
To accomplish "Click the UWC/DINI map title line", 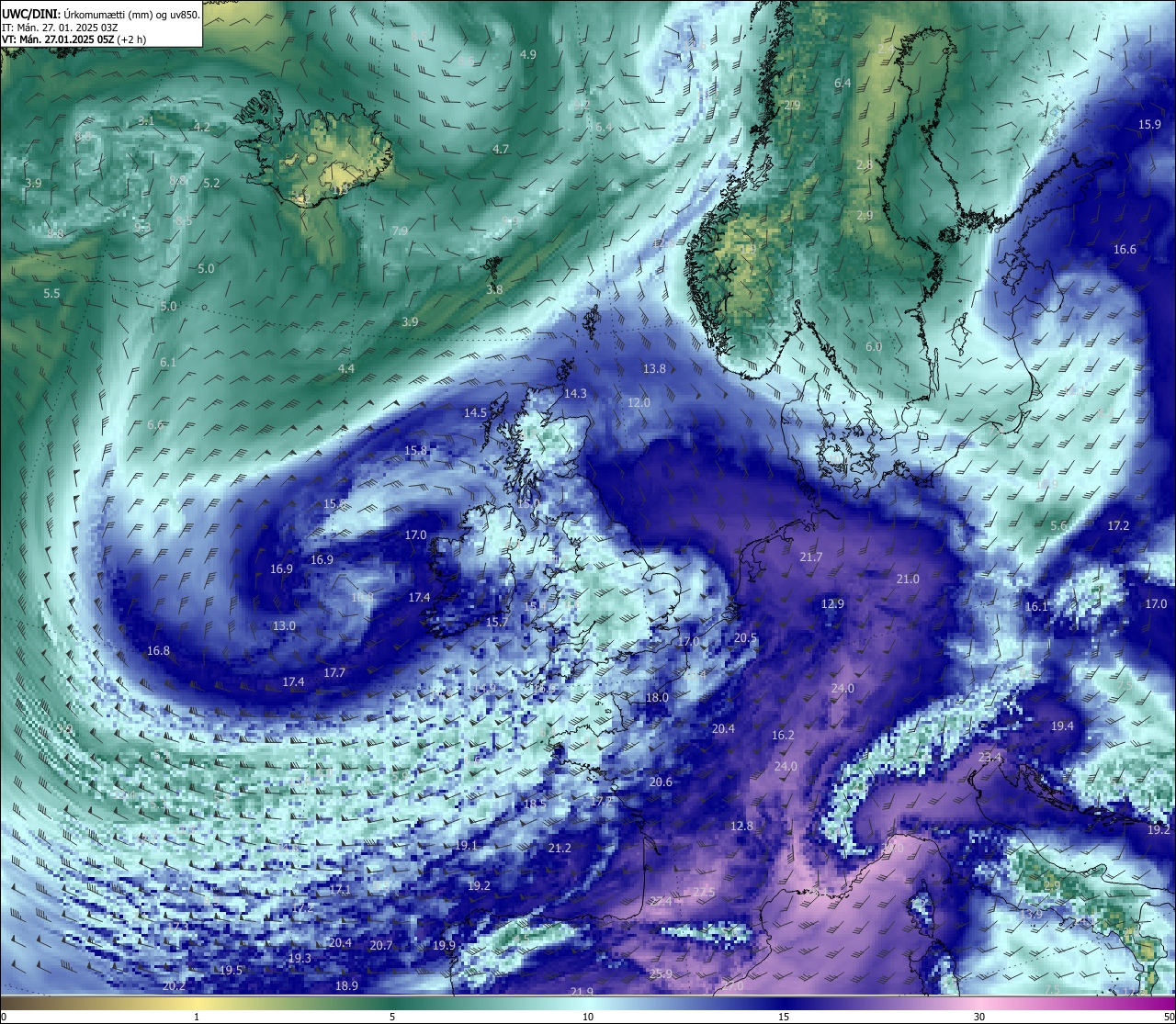I will point(100,15).
